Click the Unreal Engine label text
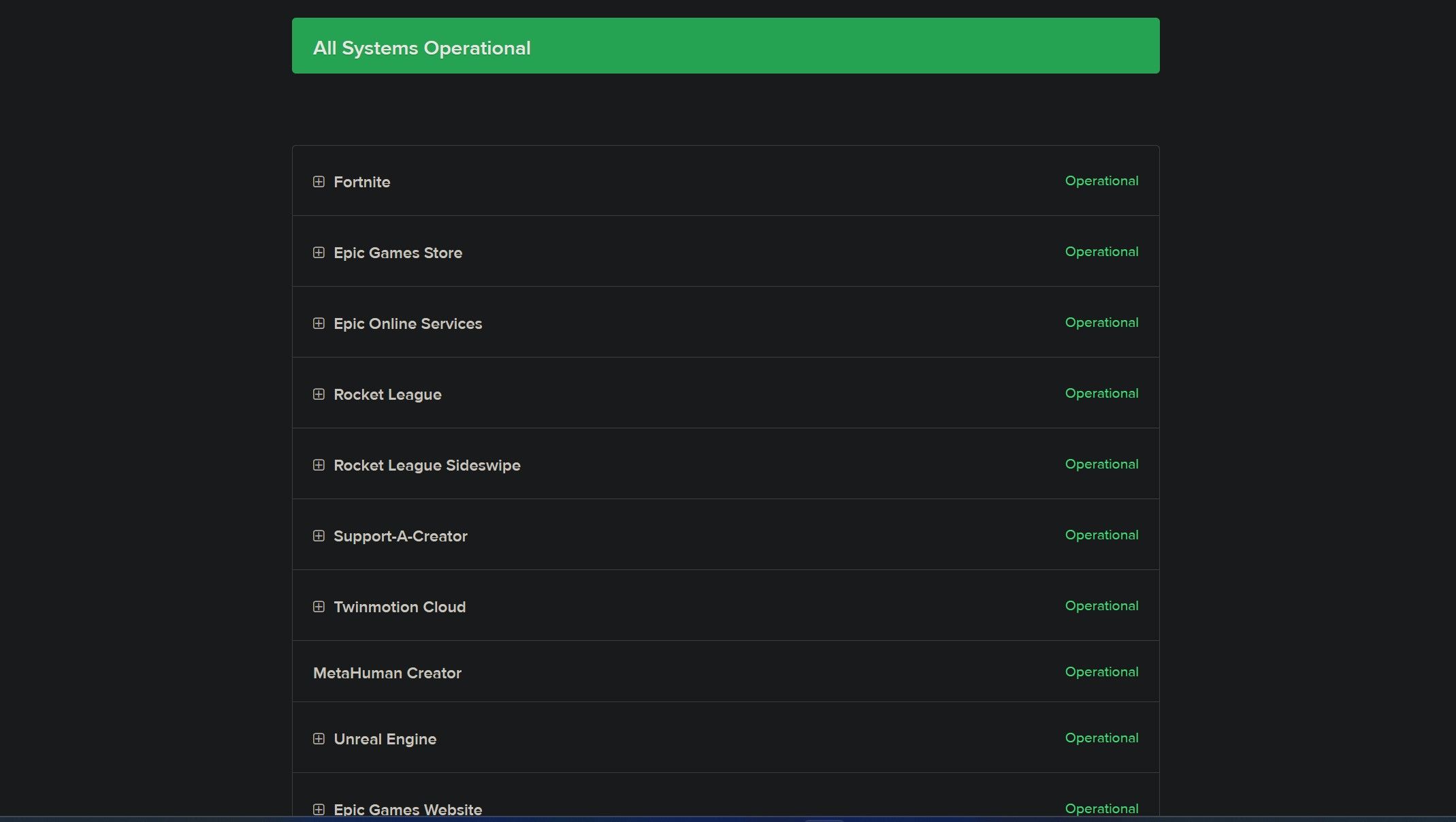1456x822 pixels. 385,740
